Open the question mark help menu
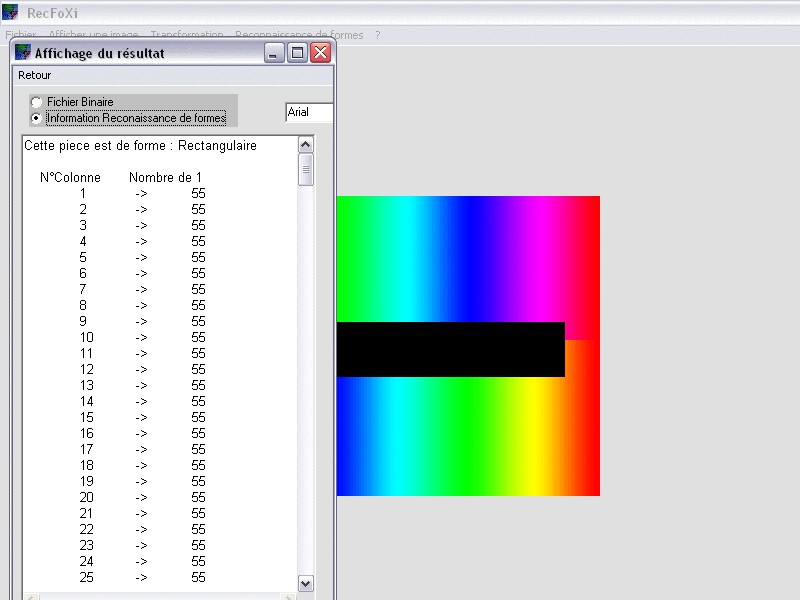 coord(378,35)
